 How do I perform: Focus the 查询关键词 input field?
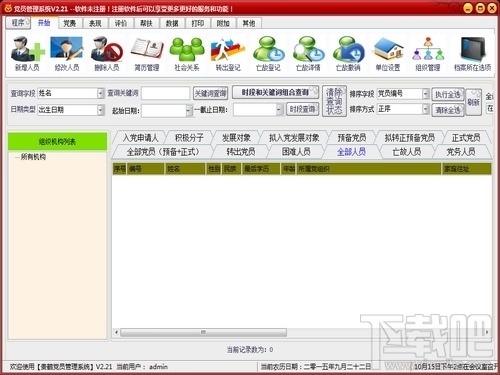(166, 93)
